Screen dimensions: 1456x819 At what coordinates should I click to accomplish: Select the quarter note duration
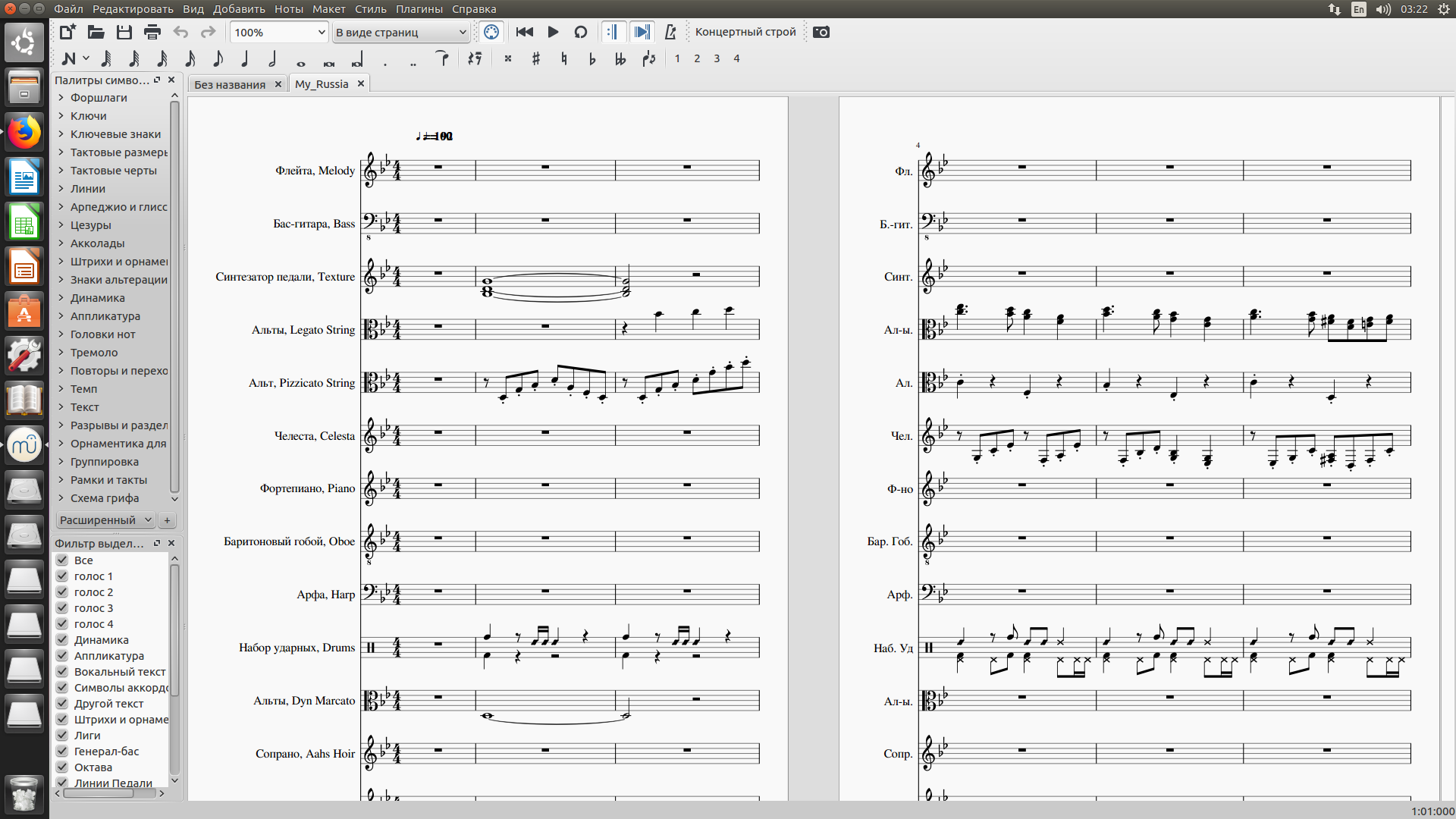(245, 58)
